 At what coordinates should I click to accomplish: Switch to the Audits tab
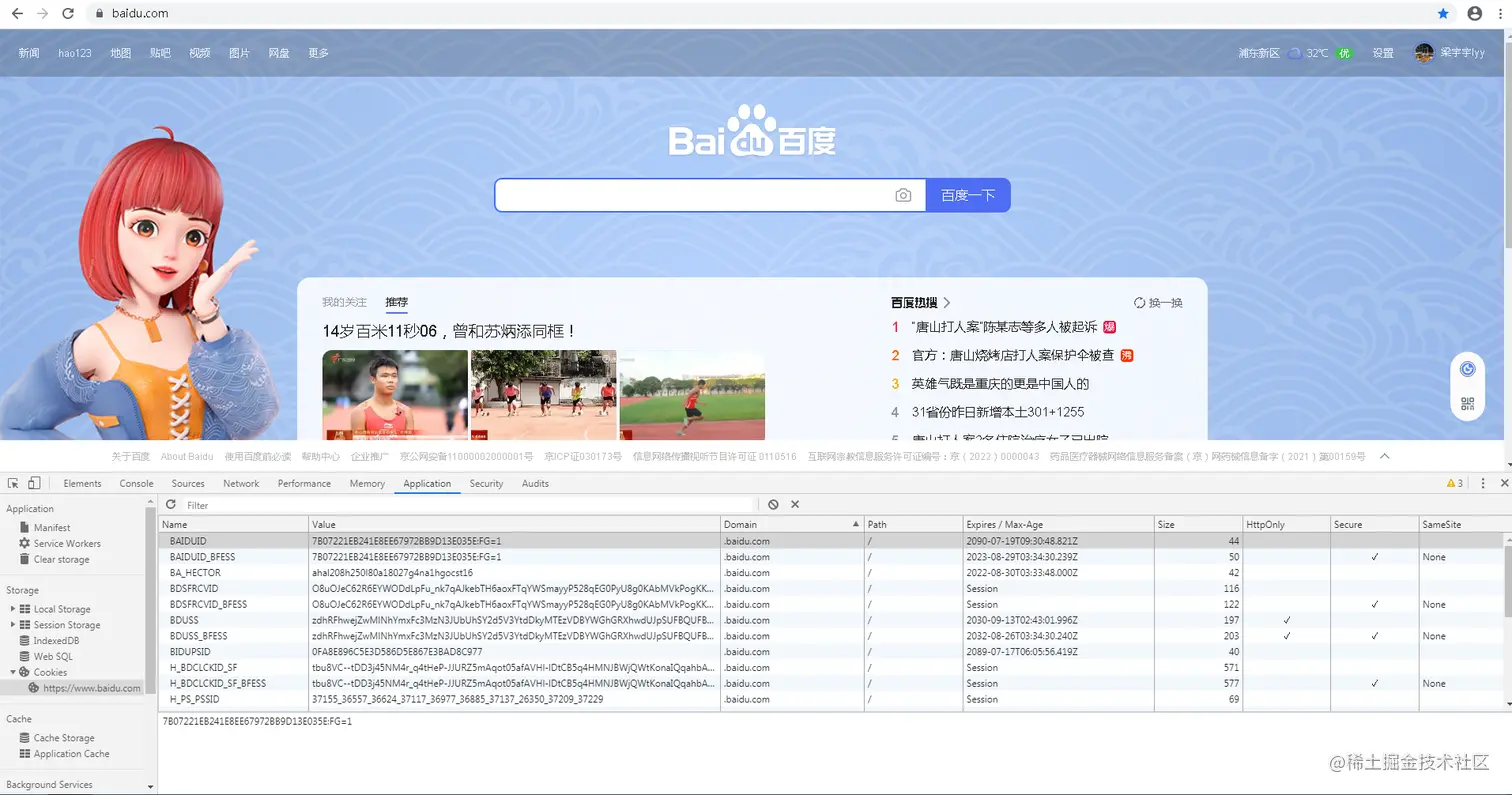click(x=535, y=483)
